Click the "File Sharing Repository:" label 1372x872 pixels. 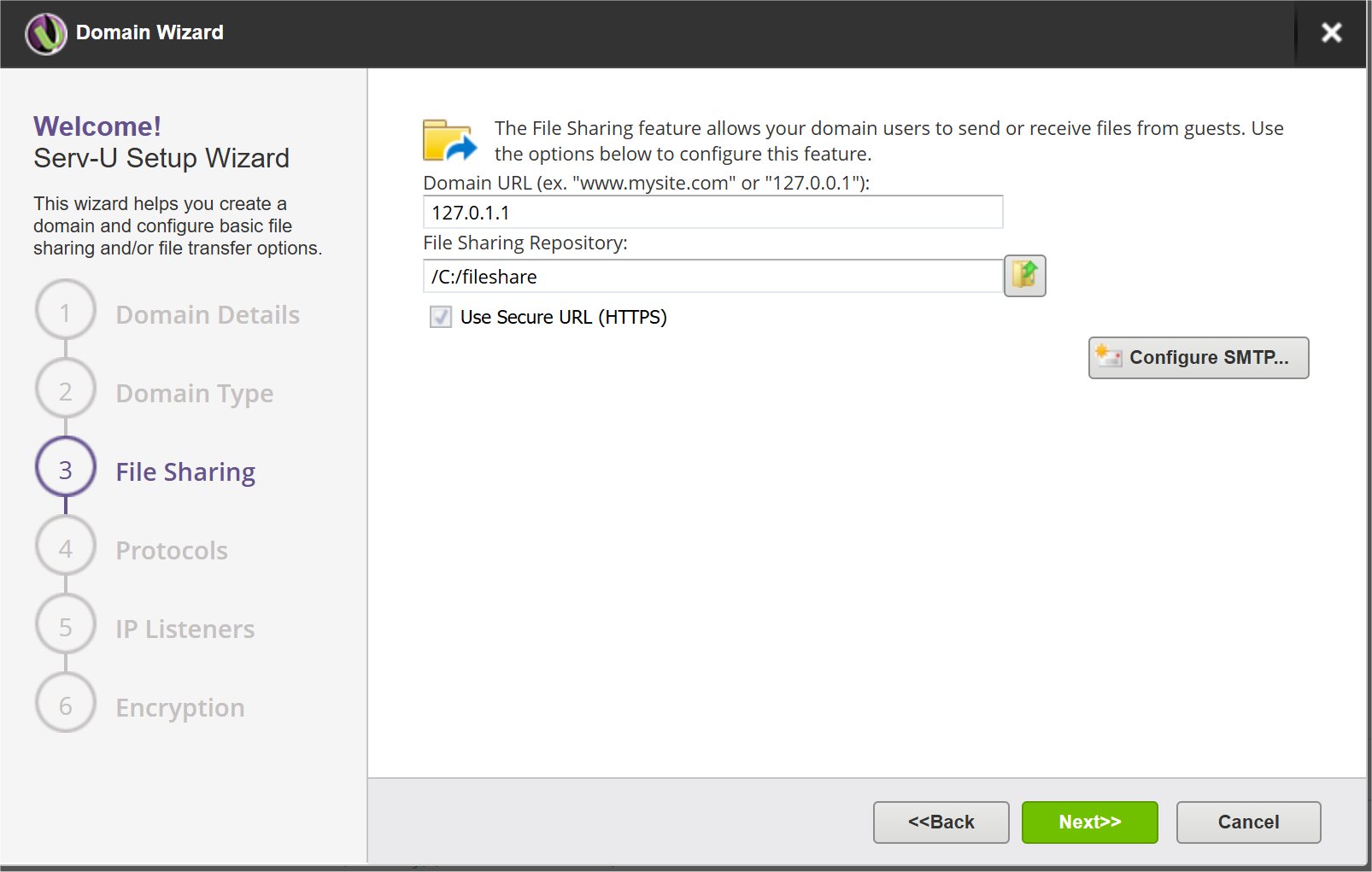click(x=525, y=243)
